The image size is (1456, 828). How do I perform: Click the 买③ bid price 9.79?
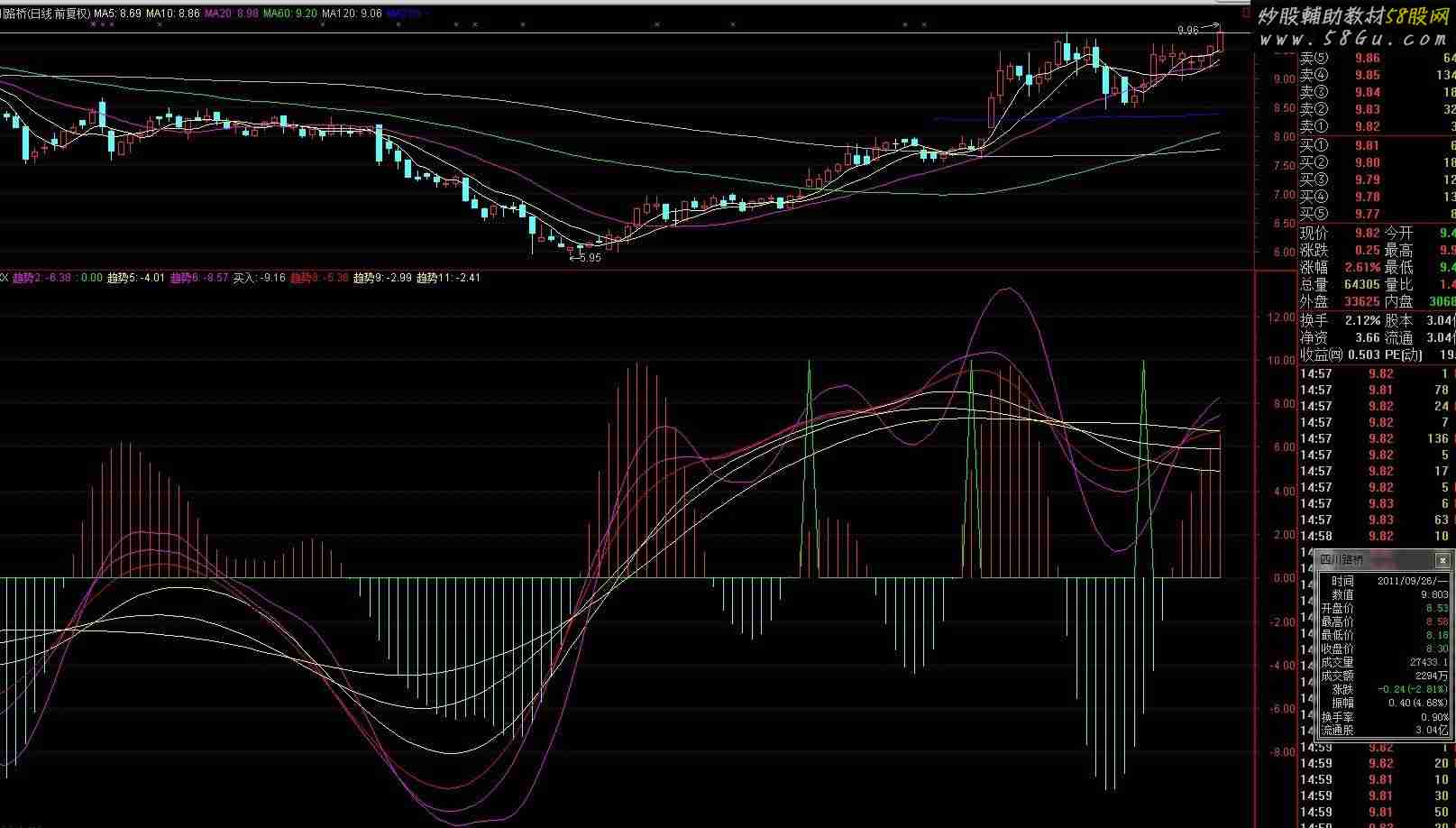click(x=1368, y=179)
